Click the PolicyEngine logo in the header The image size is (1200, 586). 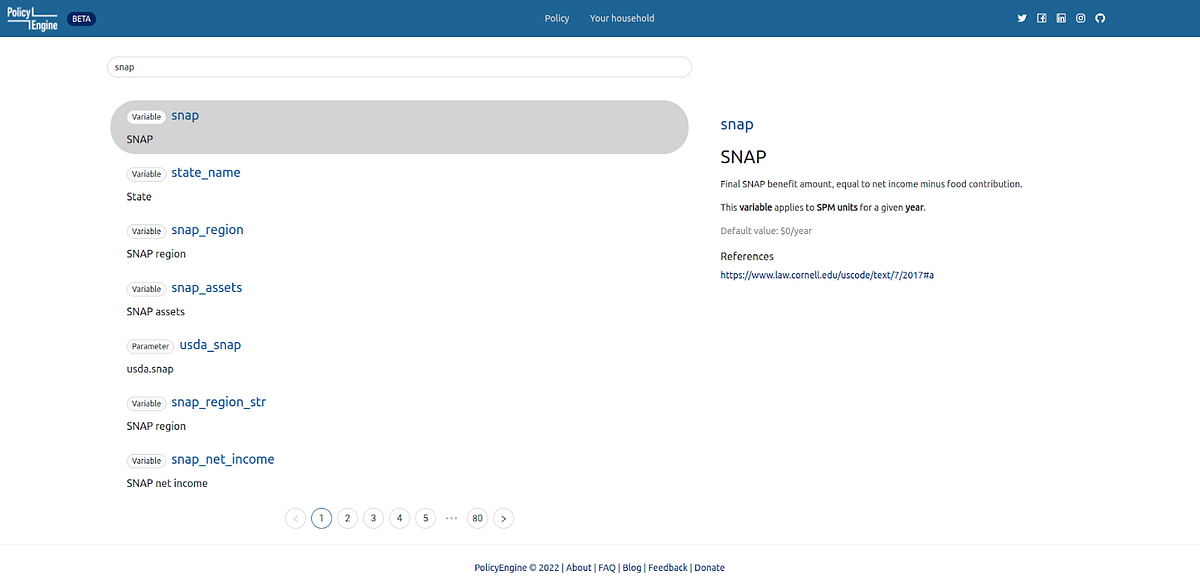click(x=33, y=17)
